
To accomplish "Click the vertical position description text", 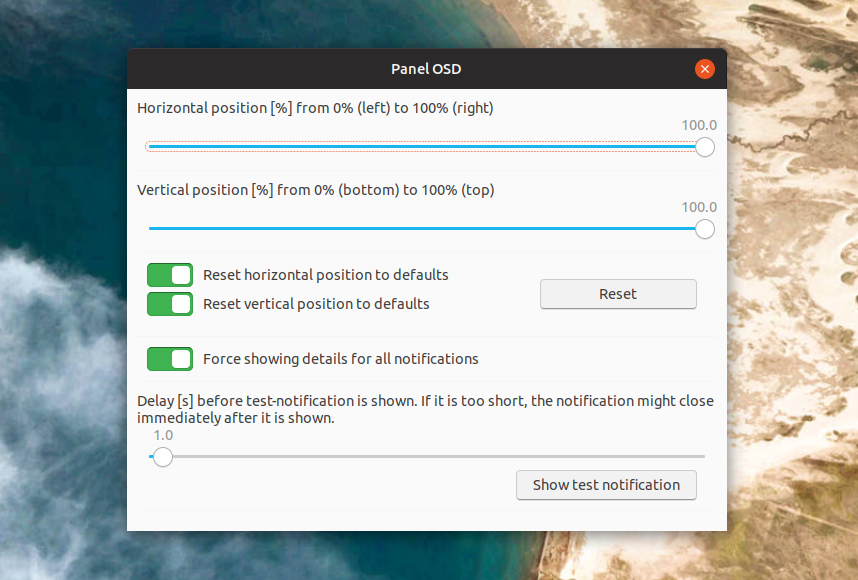I will (316, 190).
